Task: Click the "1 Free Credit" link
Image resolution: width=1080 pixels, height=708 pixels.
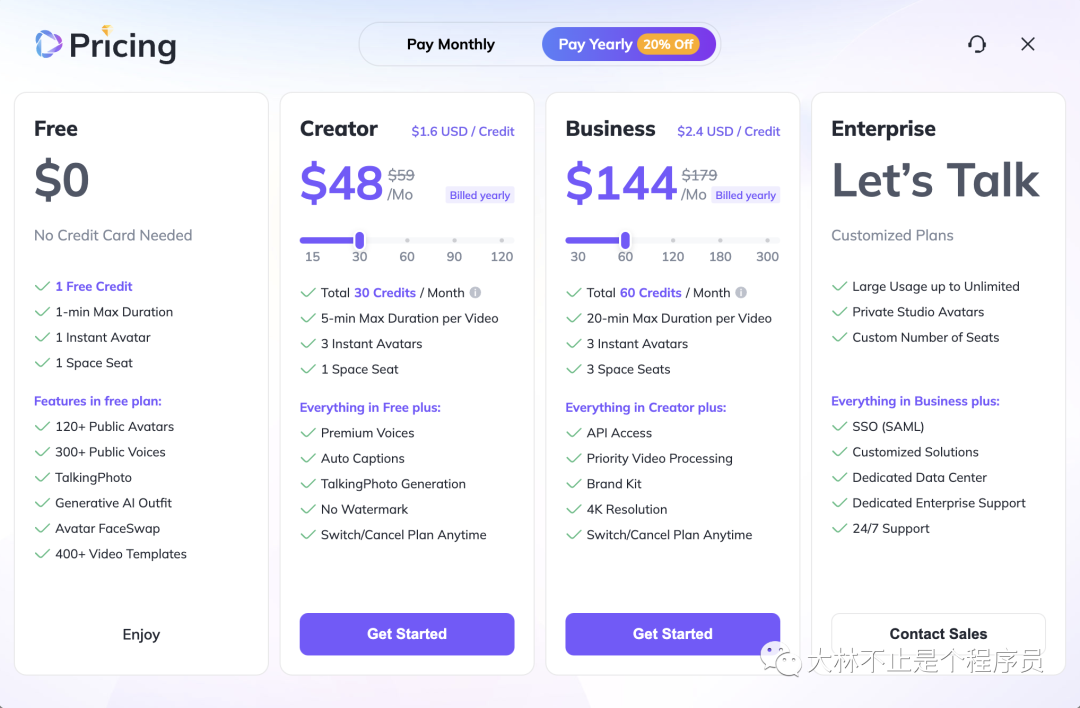Action: (94, 286)
